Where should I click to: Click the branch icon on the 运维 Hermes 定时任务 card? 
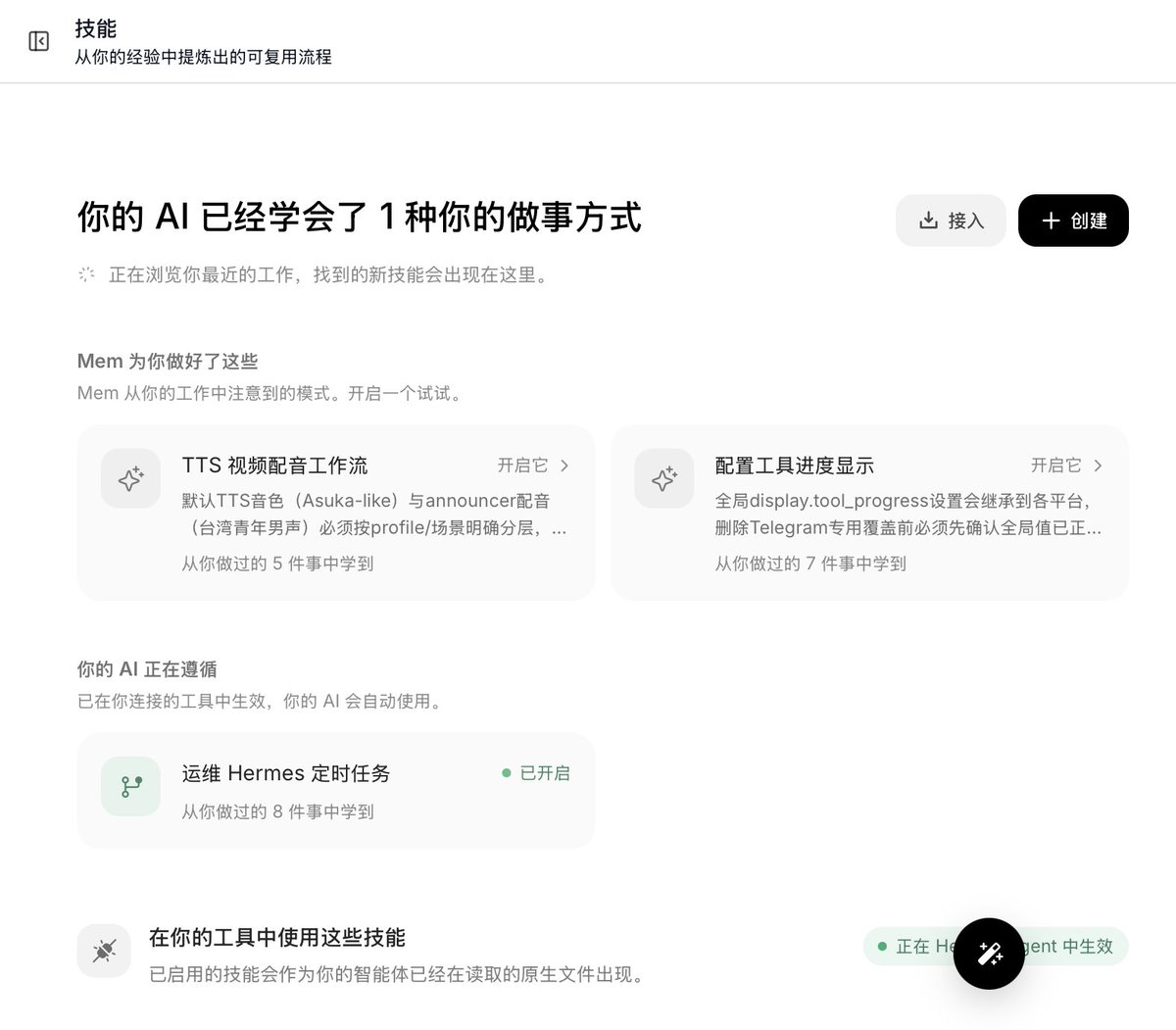(x=130, y=786)
